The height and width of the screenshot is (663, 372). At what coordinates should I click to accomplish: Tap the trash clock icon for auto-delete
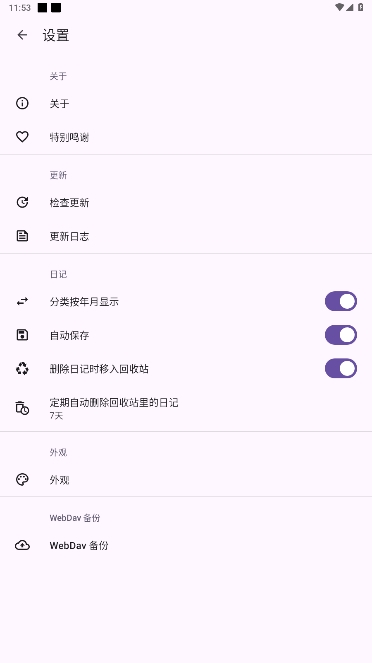[22, 408]
